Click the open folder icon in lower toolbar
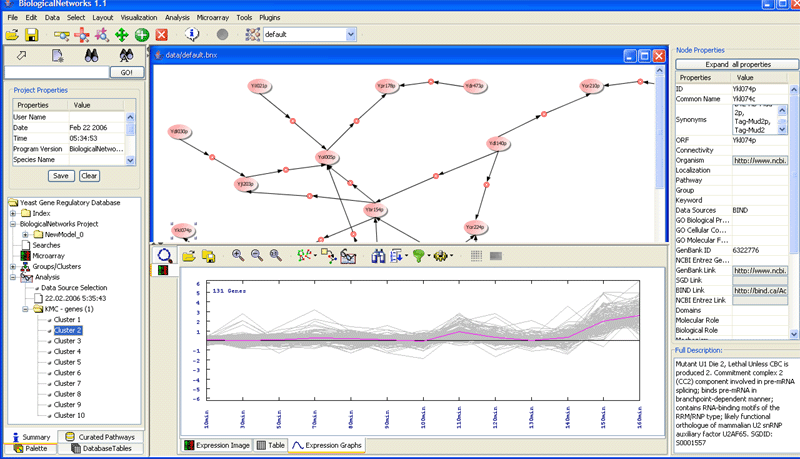Viewport: 800px width, 459px height. 189,256
